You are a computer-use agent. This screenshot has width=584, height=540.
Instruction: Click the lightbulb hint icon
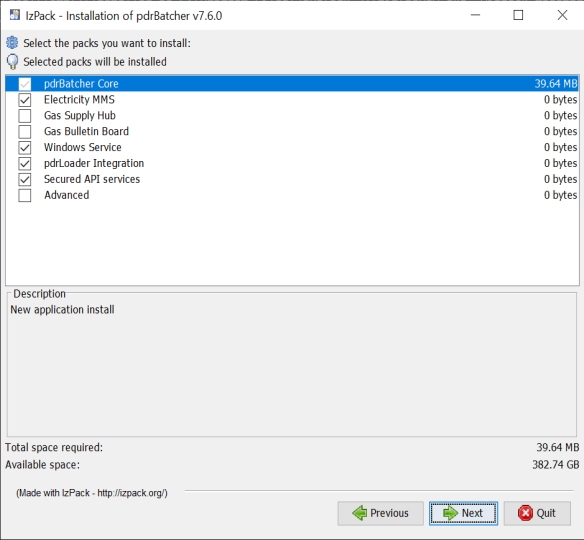[12, 62]
